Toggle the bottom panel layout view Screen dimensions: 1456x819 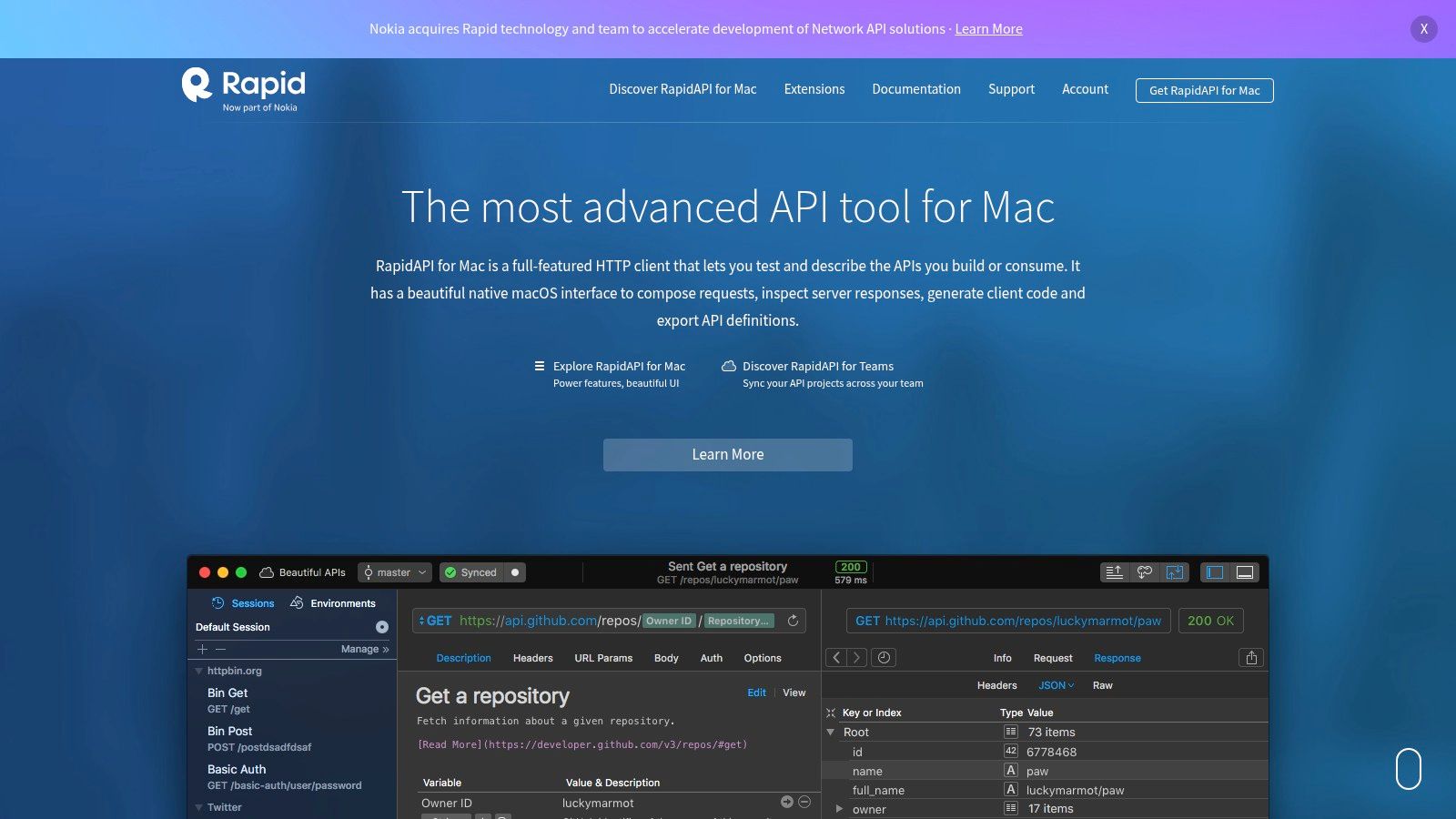[1245, 572]
